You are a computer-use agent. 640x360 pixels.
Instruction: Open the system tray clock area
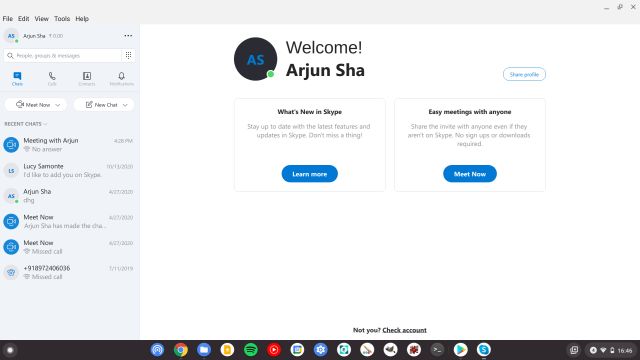tap(611, 350)
